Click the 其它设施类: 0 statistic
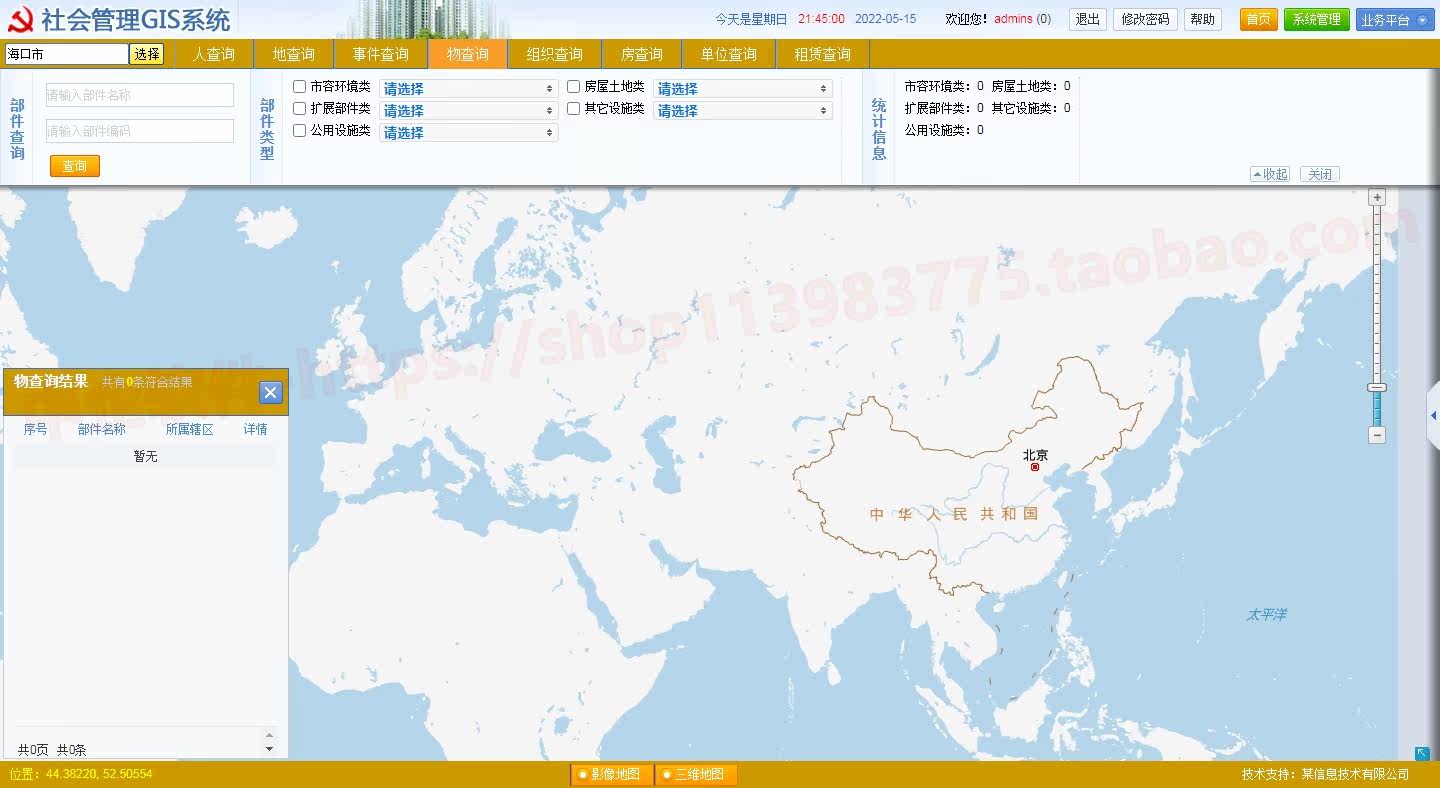The image size is (1440, 788). pos(1031,108)
